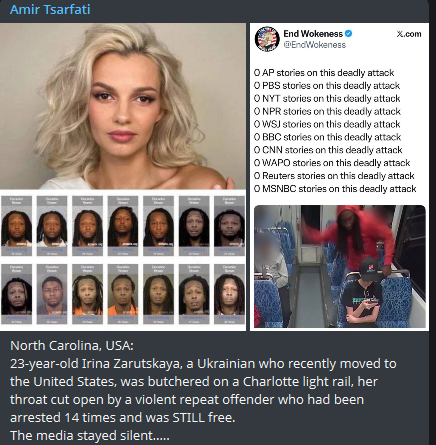Open the Amir Tsarfati sender name
Viewport: 436px width, 445px height.
click(50, 9)
